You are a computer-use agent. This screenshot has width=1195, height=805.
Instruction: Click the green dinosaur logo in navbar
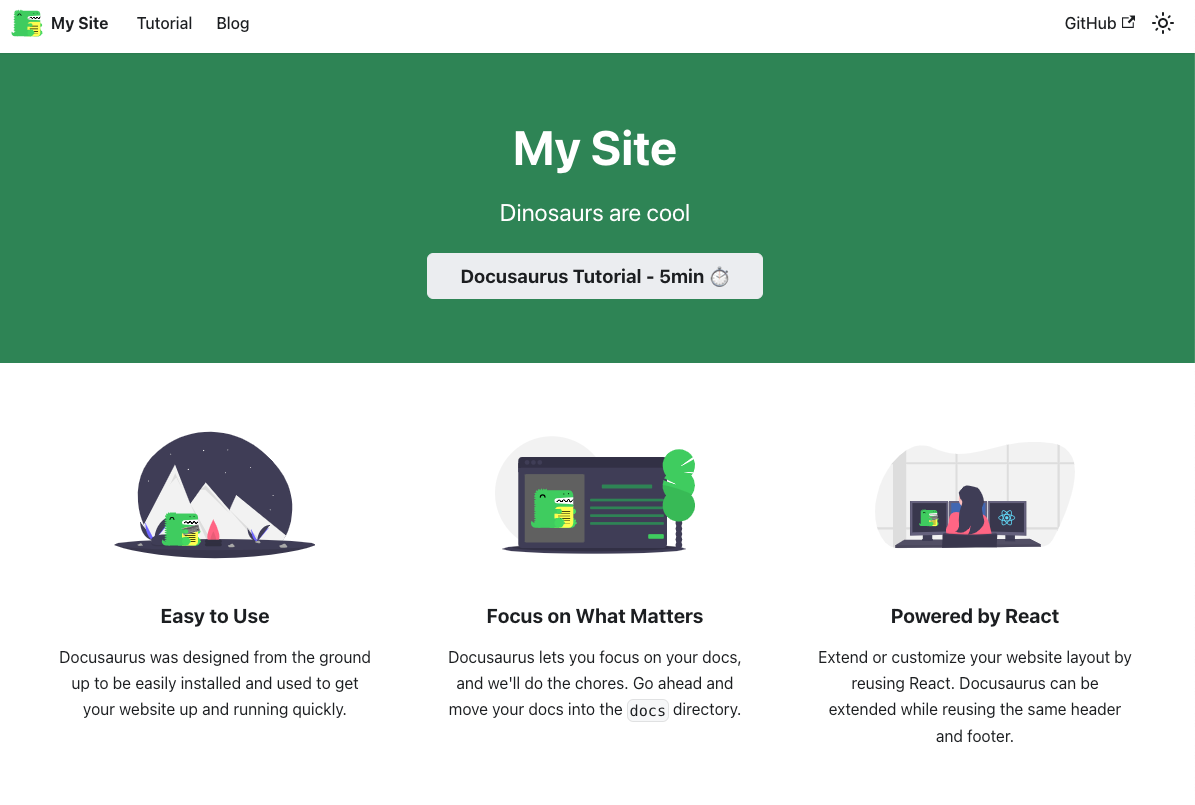(27, 23)
